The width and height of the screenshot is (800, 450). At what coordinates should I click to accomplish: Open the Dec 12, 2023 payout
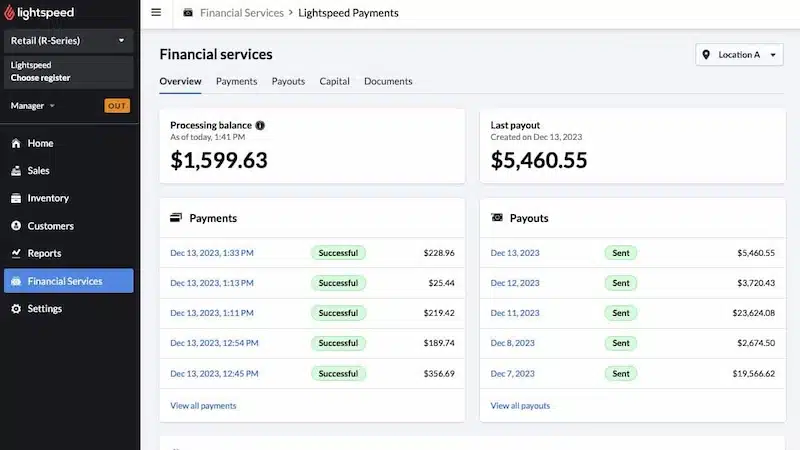tap(515, 283)
